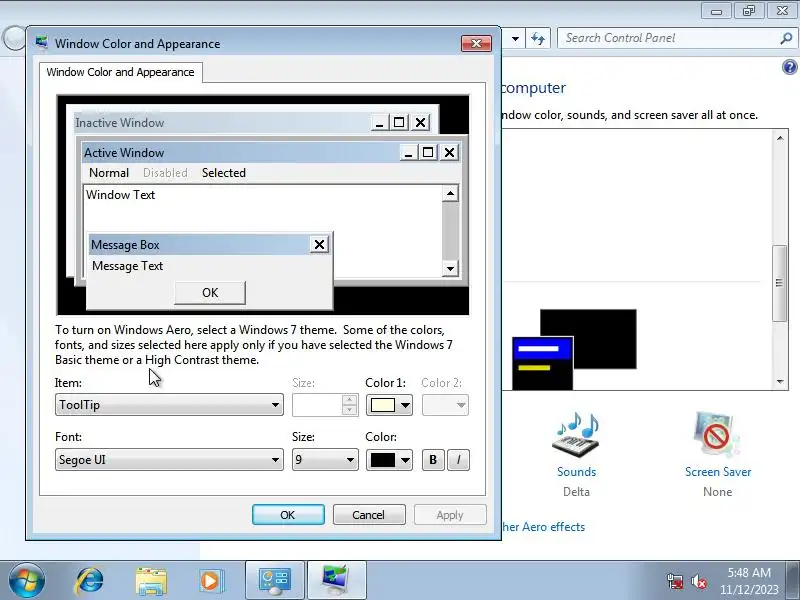The image size is (800, 600).
Task: Minimize the Control Panel window
Action: 716,11
